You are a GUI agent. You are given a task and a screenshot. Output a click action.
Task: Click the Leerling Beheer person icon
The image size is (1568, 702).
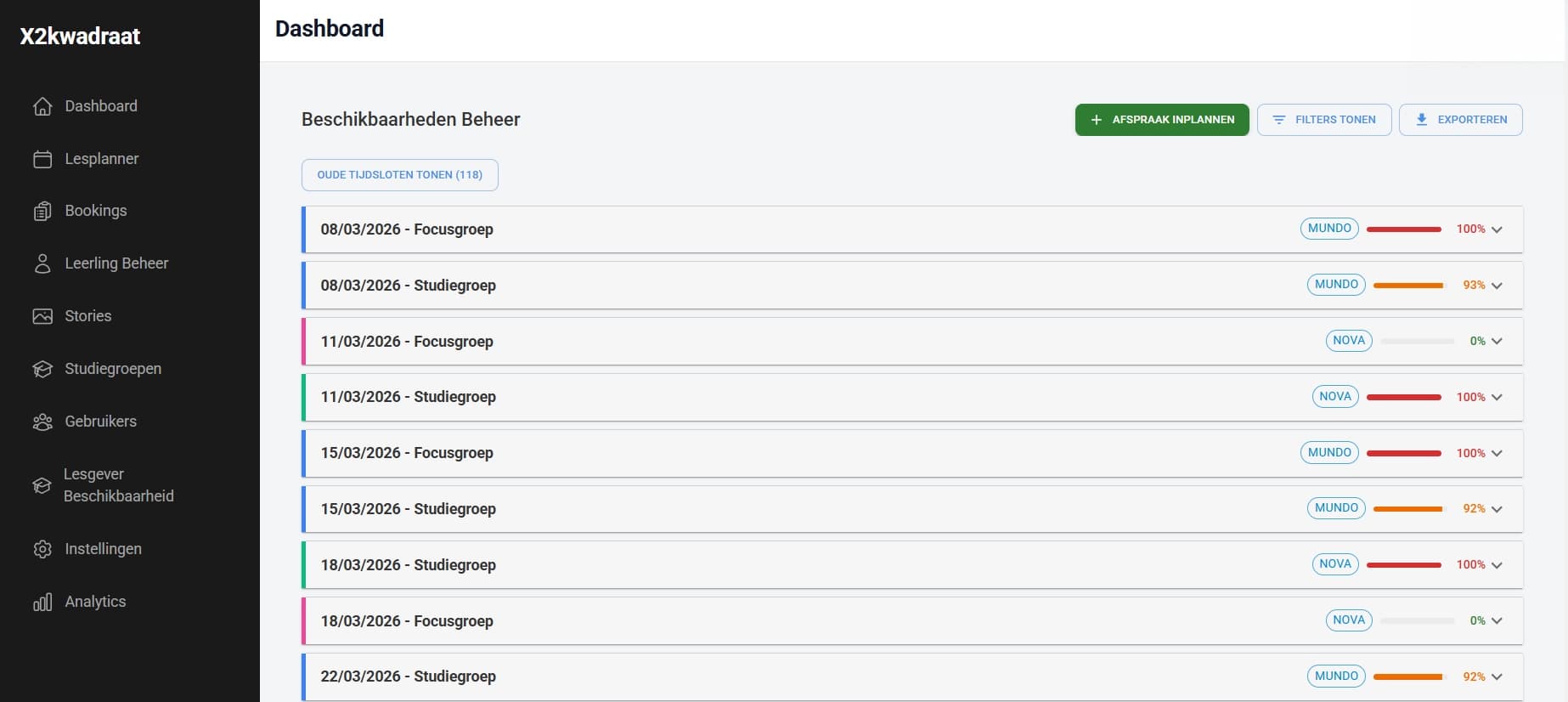tap(42, 264)
